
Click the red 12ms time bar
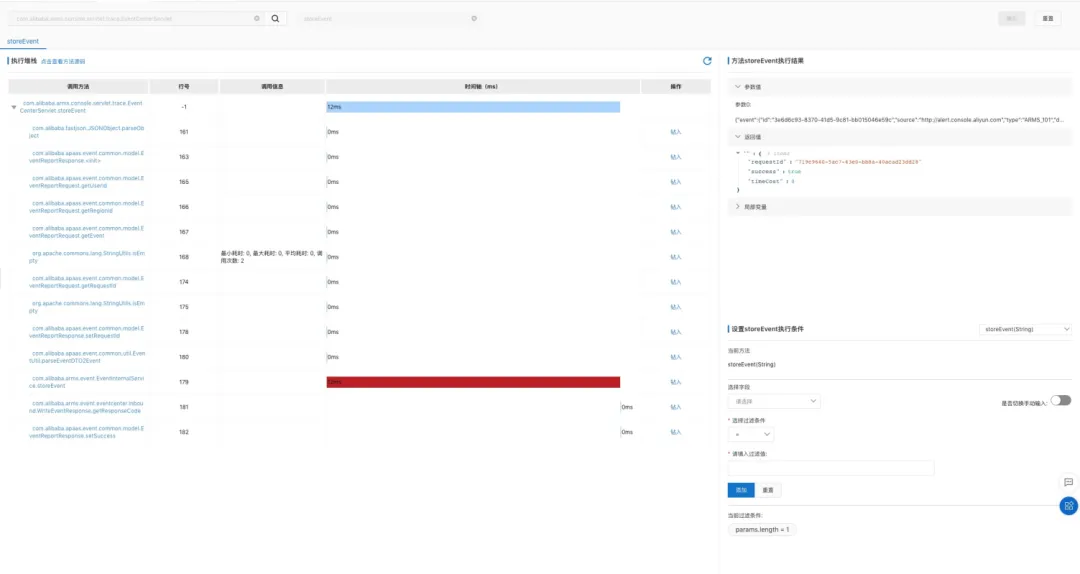(x=473, y=382)
